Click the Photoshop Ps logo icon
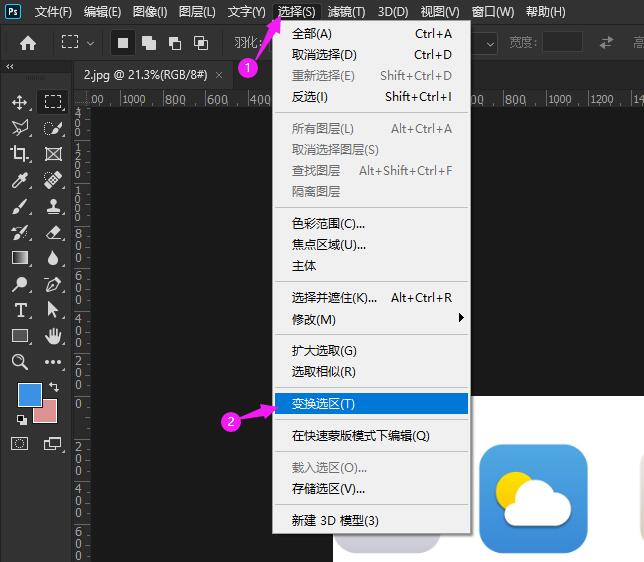The image size is (644, 562). coord(13,11)
